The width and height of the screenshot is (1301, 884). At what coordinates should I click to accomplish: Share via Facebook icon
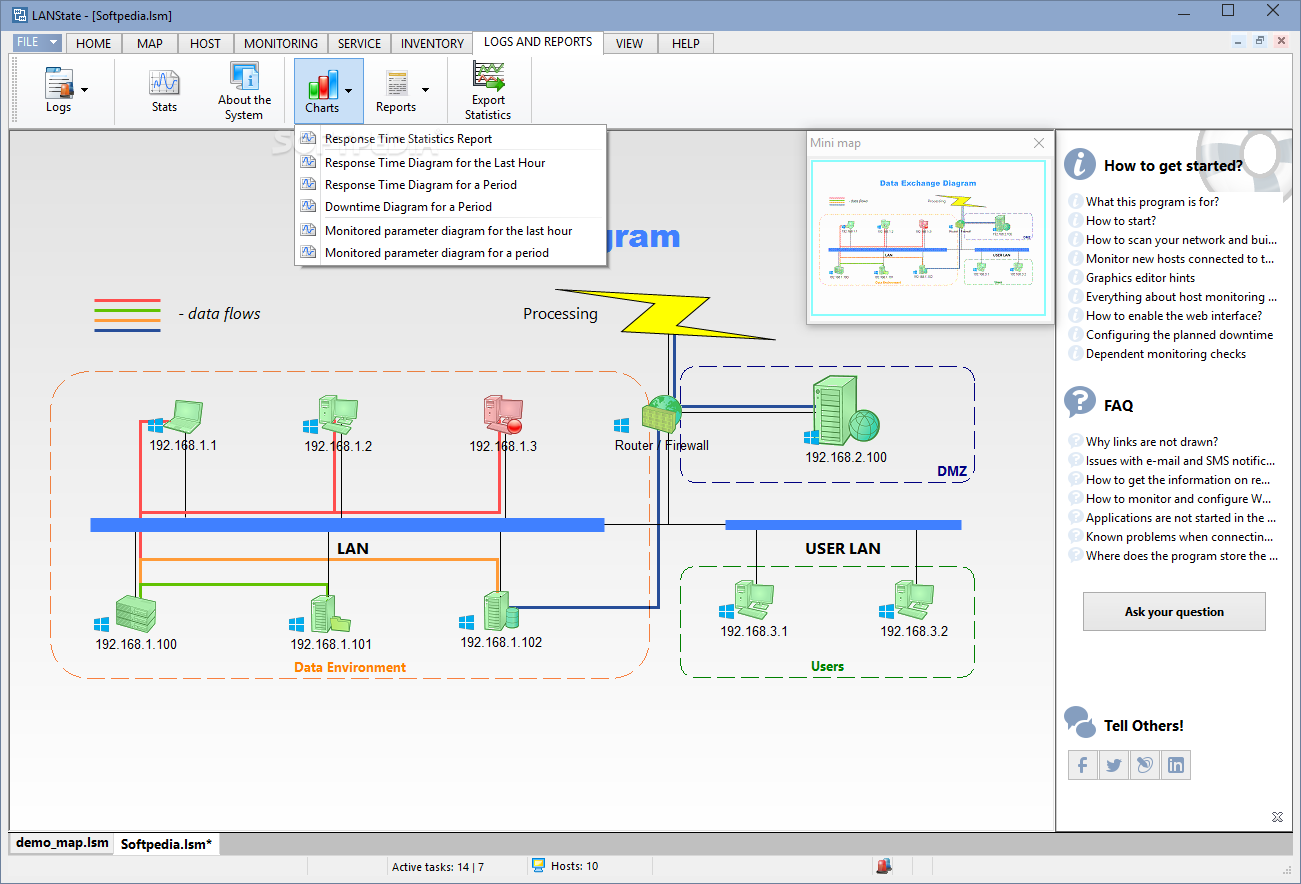point(1083,766)
